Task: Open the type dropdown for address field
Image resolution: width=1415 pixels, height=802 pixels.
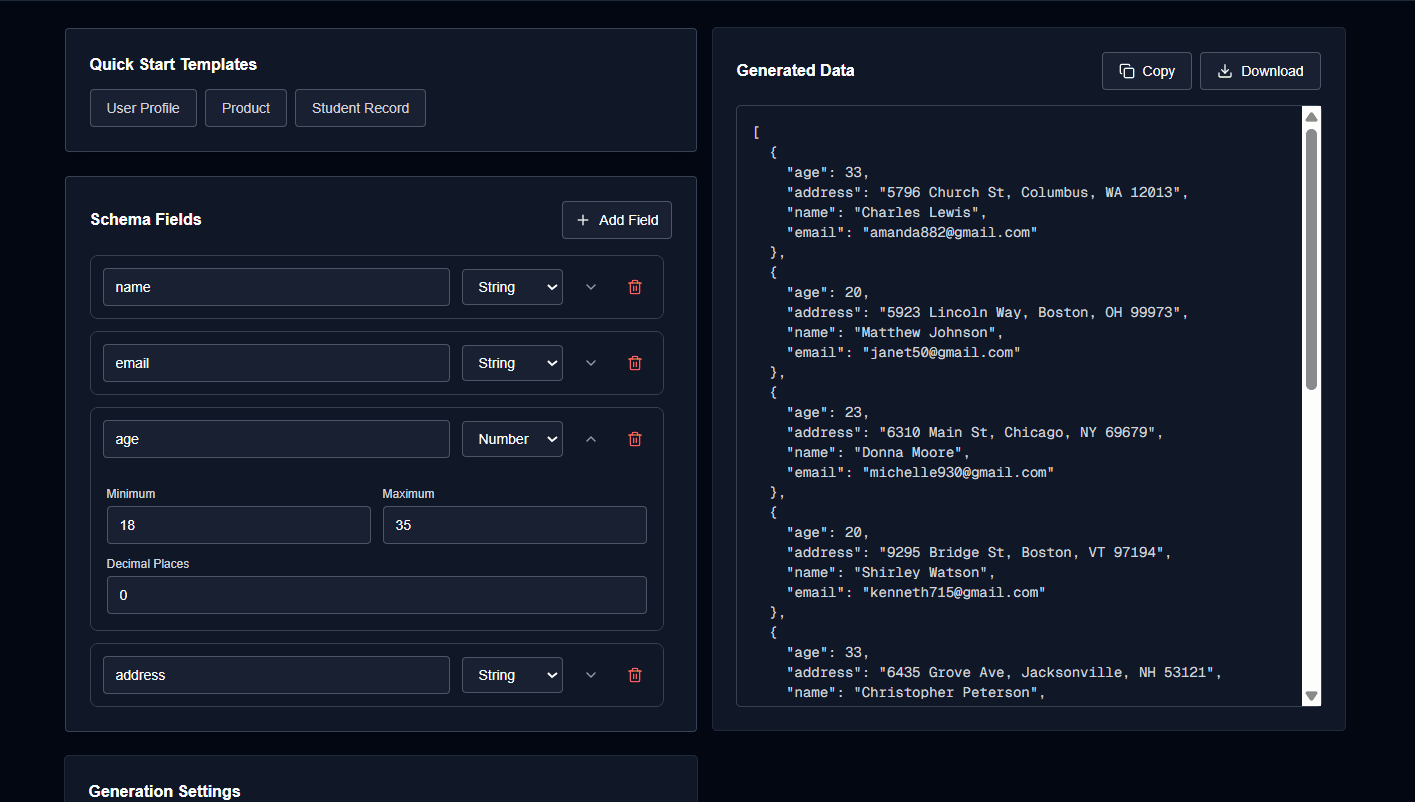Action: pyautogui.click(x=512, y=675)
